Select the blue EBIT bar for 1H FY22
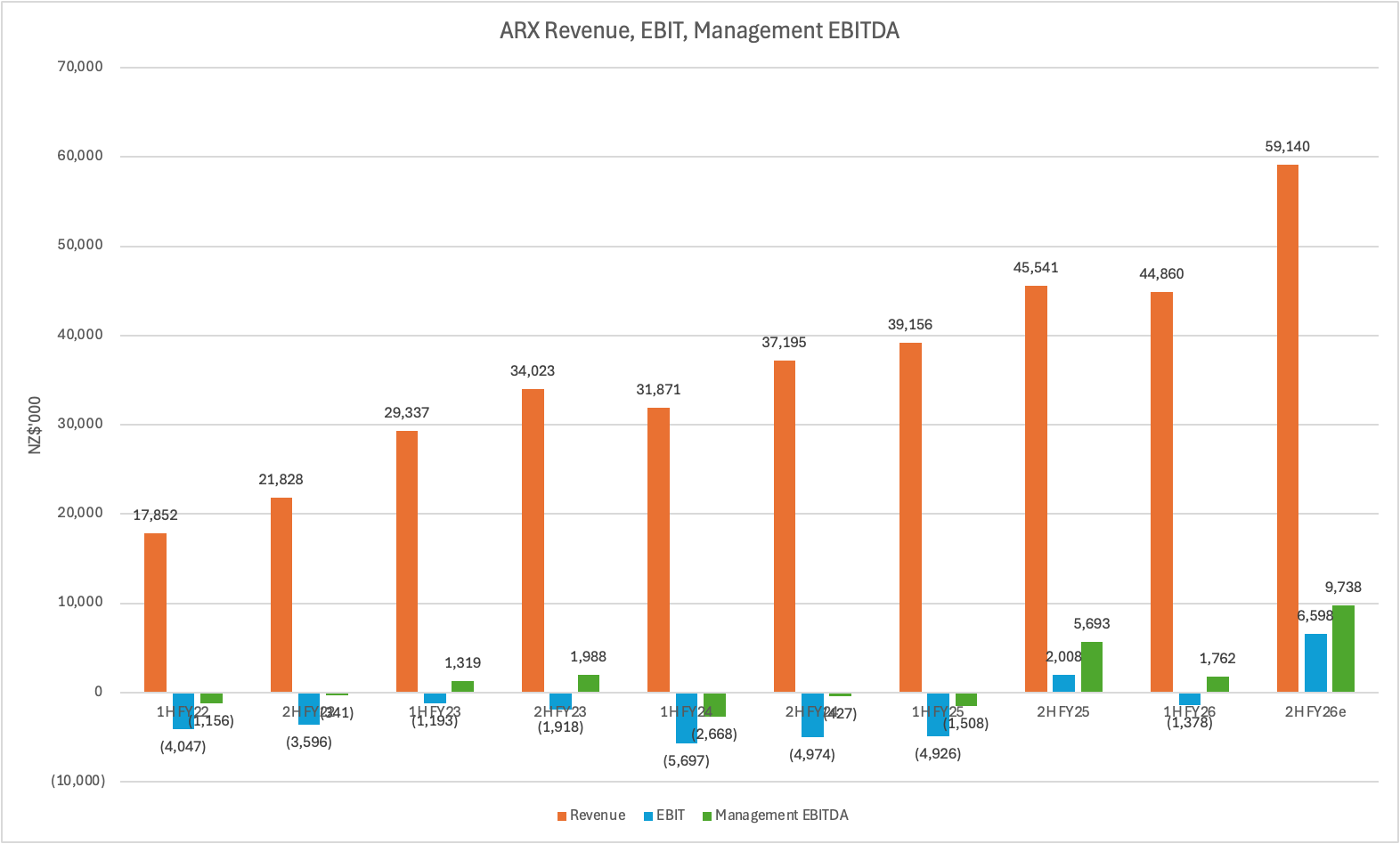This screenshot has height=844, width=1400. [x=183, y=710]
